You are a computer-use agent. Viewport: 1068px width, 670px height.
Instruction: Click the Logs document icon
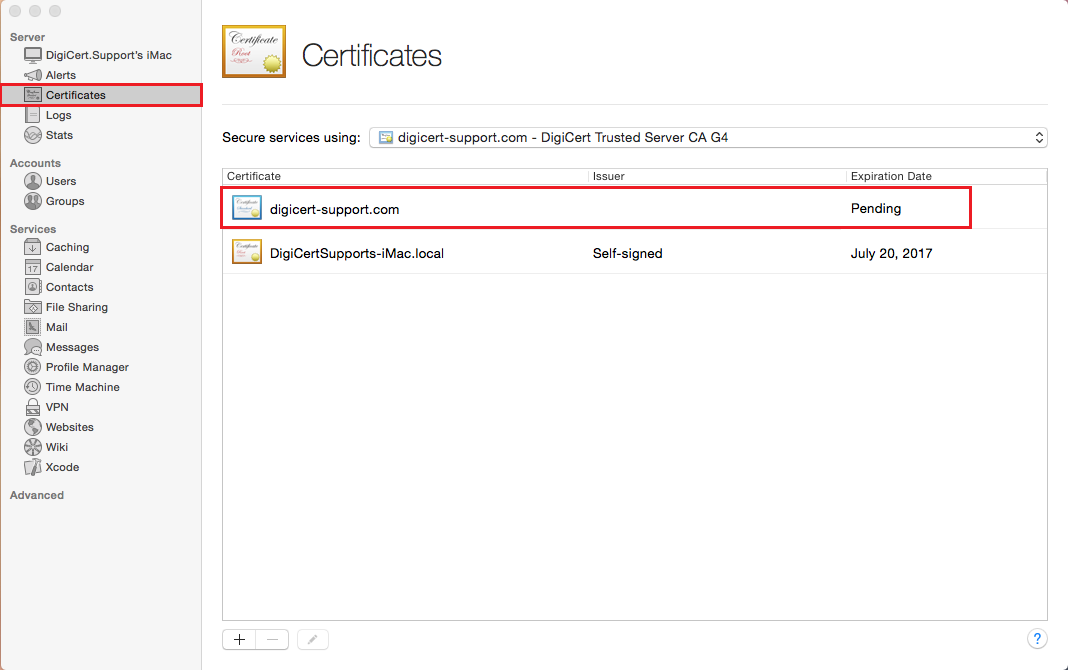[x=33, y=115]
